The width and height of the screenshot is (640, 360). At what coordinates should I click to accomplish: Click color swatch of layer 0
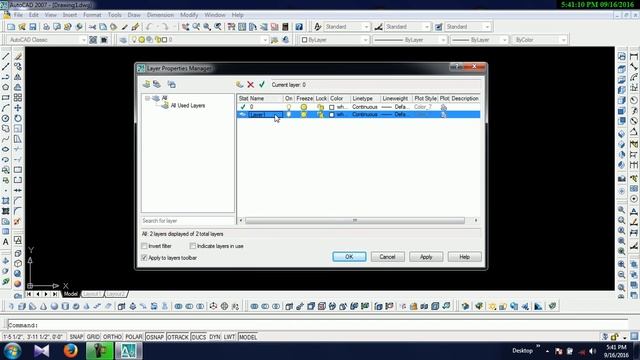click(x=332, y=107)
